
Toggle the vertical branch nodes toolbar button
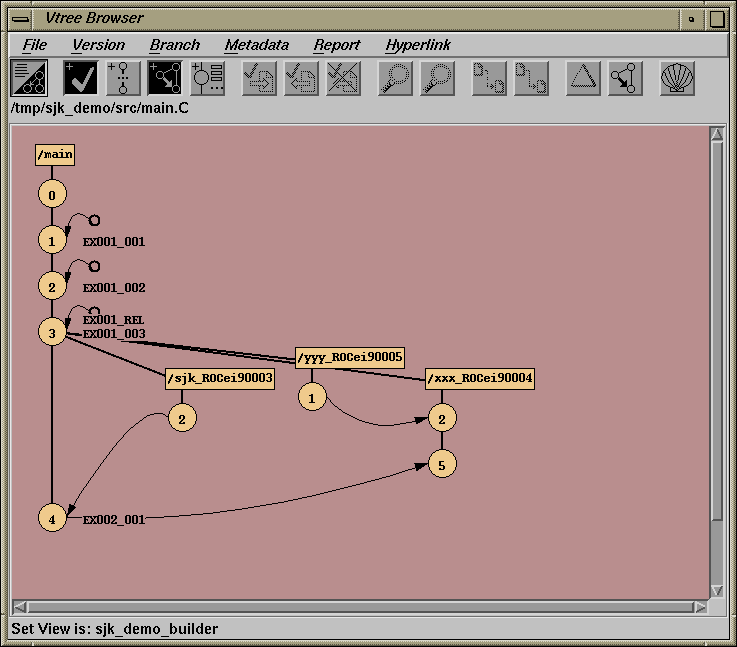point(123,78)
